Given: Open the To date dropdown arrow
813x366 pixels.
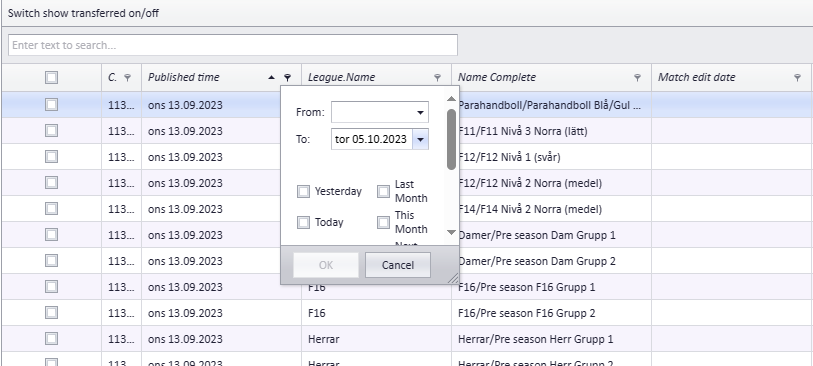Looking at the screenshot, I should (x=420, y=139).
